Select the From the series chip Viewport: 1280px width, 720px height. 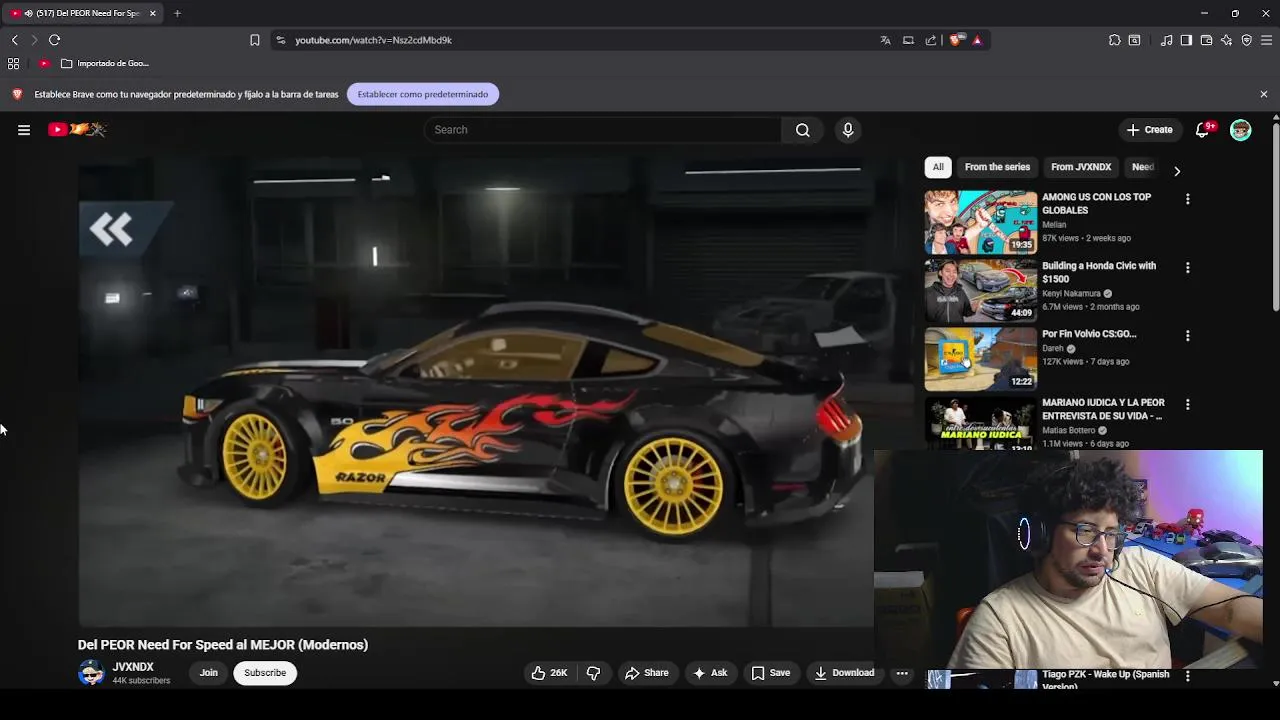(x=997, y=167)
